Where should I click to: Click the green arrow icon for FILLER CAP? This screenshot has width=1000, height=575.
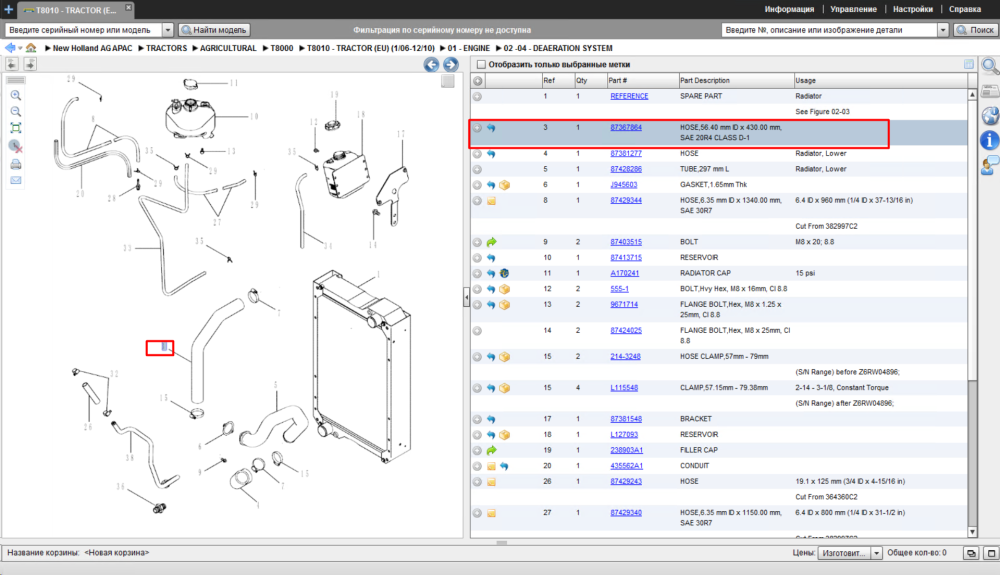(x=491, y=450)
